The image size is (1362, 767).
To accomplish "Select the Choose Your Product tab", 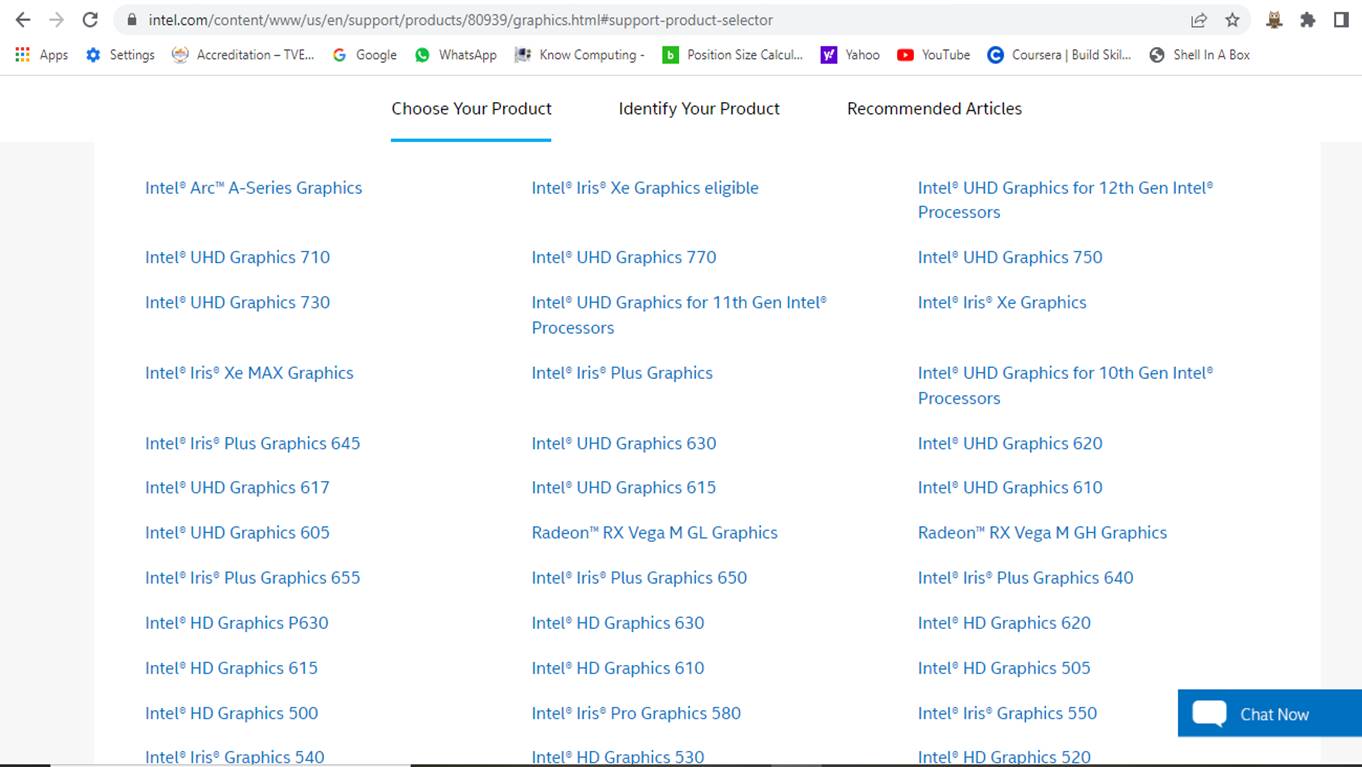I will pos(471,109).
